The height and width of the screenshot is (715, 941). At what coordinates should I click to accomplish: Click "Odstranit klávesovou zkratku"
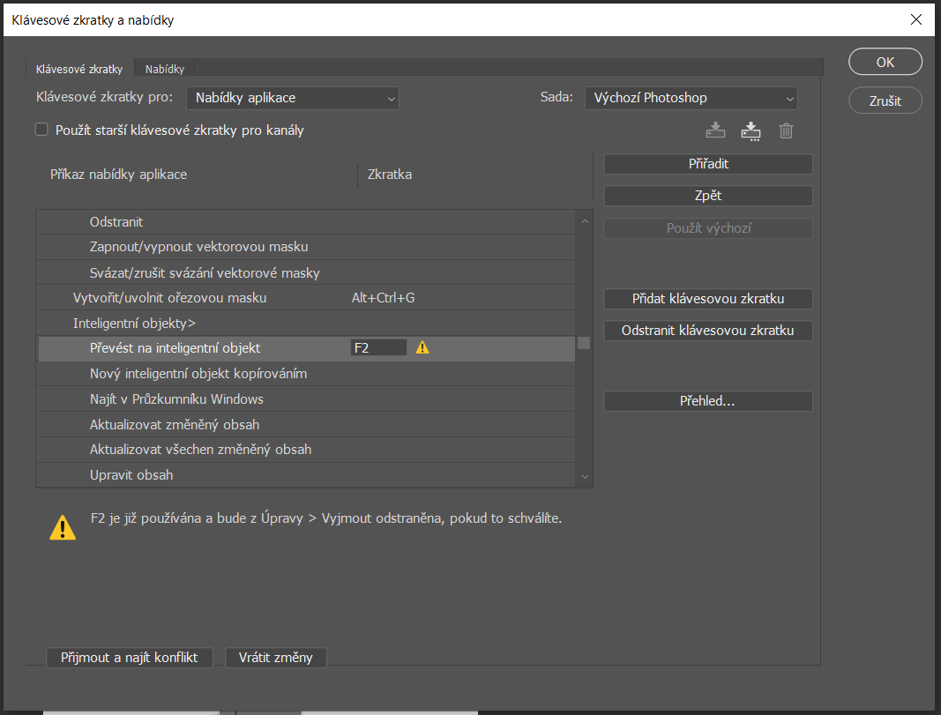[x=707, y=330]
